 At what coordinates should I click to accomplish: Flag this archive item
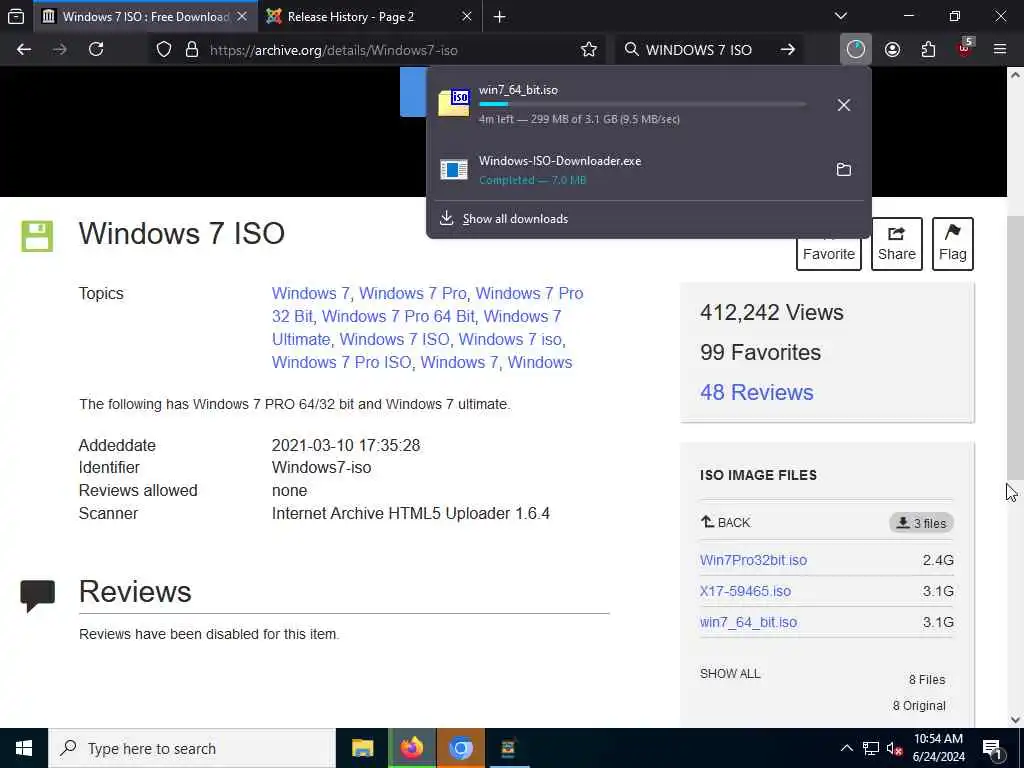click(x=953, y=244)
